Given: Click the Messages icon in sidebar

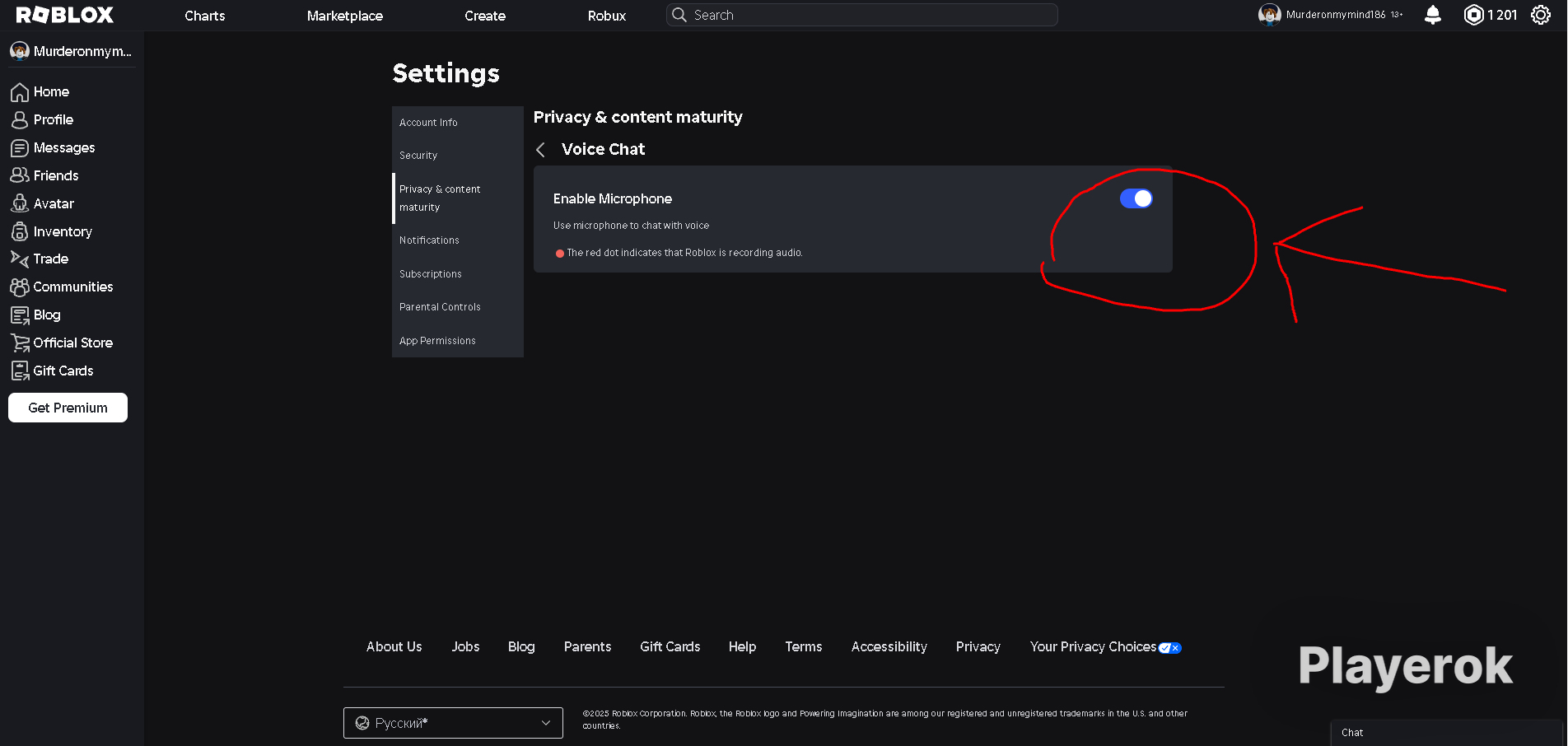Looking at the screenshot, I should (x=20, y=147).
